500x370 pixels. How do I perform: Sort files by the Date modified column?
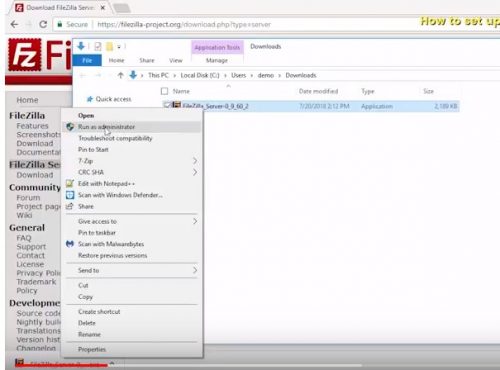318,91
